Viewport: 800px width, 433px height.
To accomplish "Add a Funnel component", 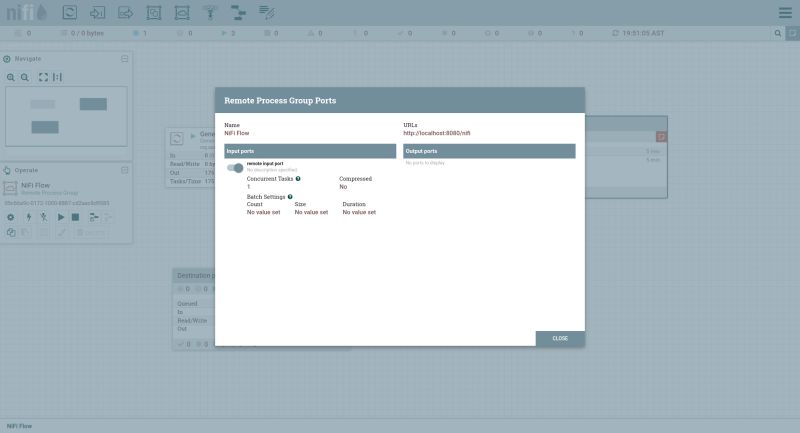I will [x=210, y=12].
